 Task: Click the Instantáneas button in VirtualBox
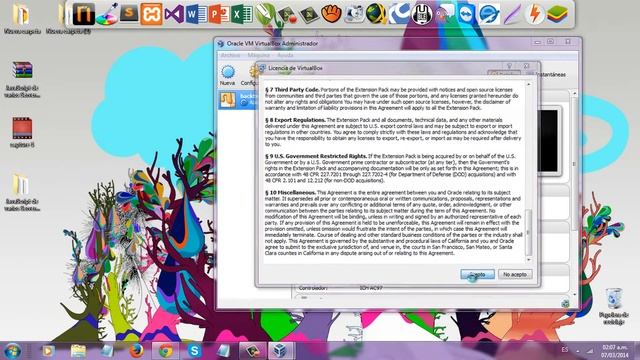click(547, 74)
